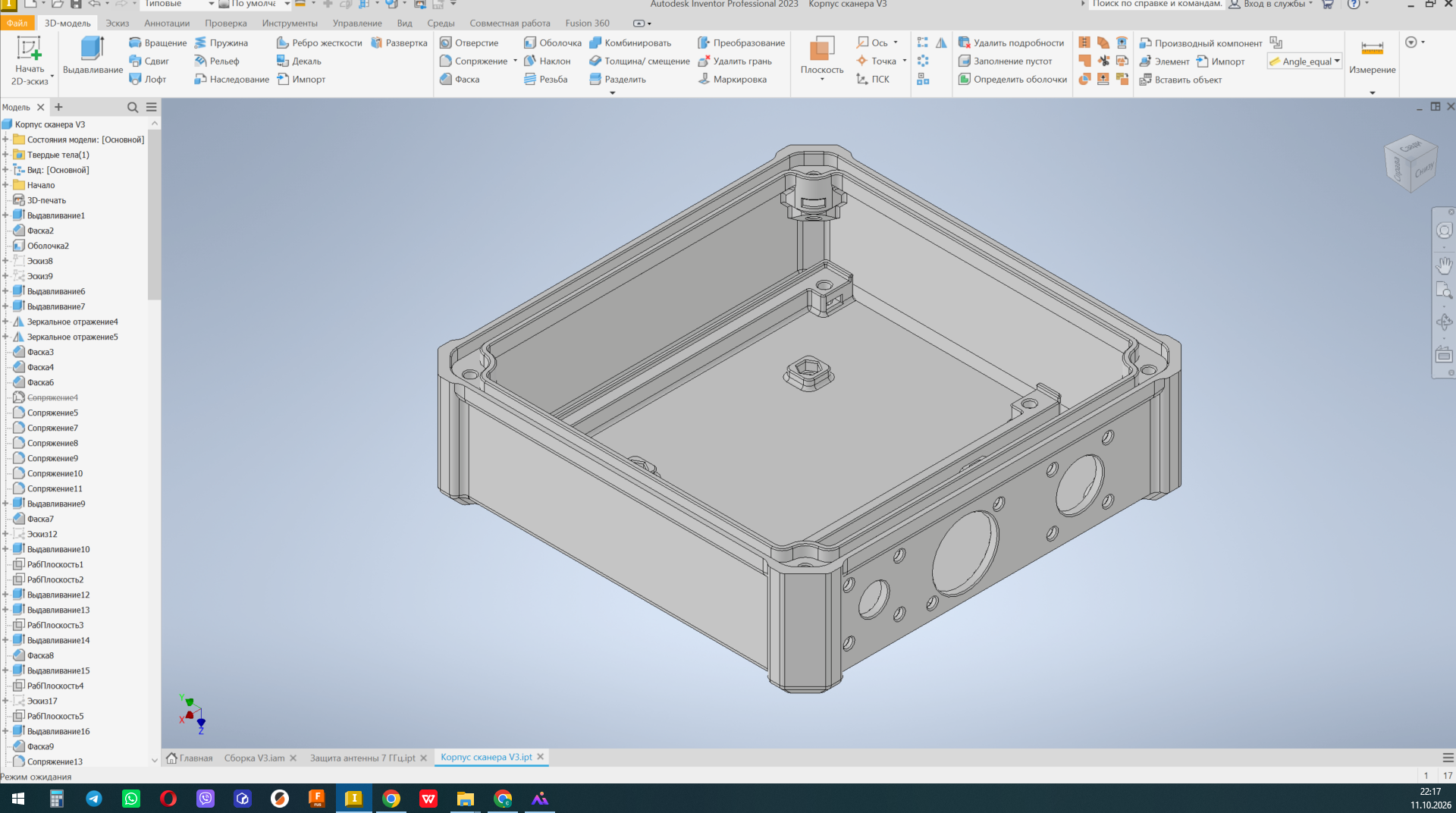This screenshot has width=1456, height=813.
Task: Expand Сопряжение fillet dropdown arrow
Action: click(516, 61)
